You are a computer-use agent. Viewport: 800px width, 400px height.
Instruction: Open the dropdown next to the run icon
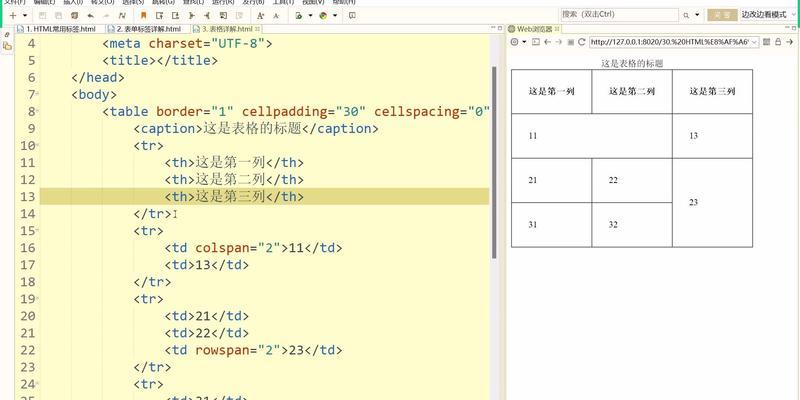(x=310, y=16)
